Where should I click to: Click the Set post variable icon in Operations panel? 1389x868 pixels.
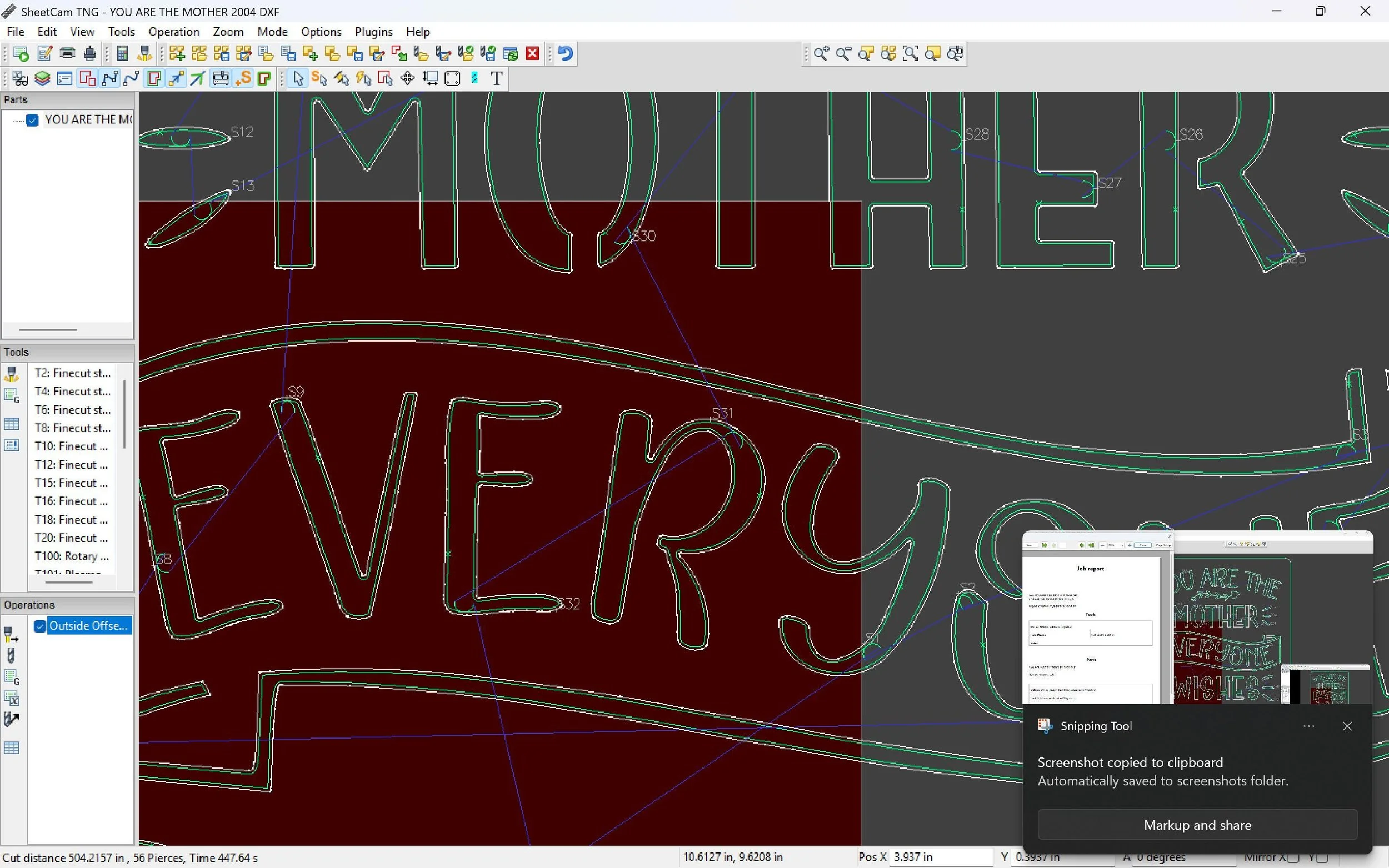point(12,698)
